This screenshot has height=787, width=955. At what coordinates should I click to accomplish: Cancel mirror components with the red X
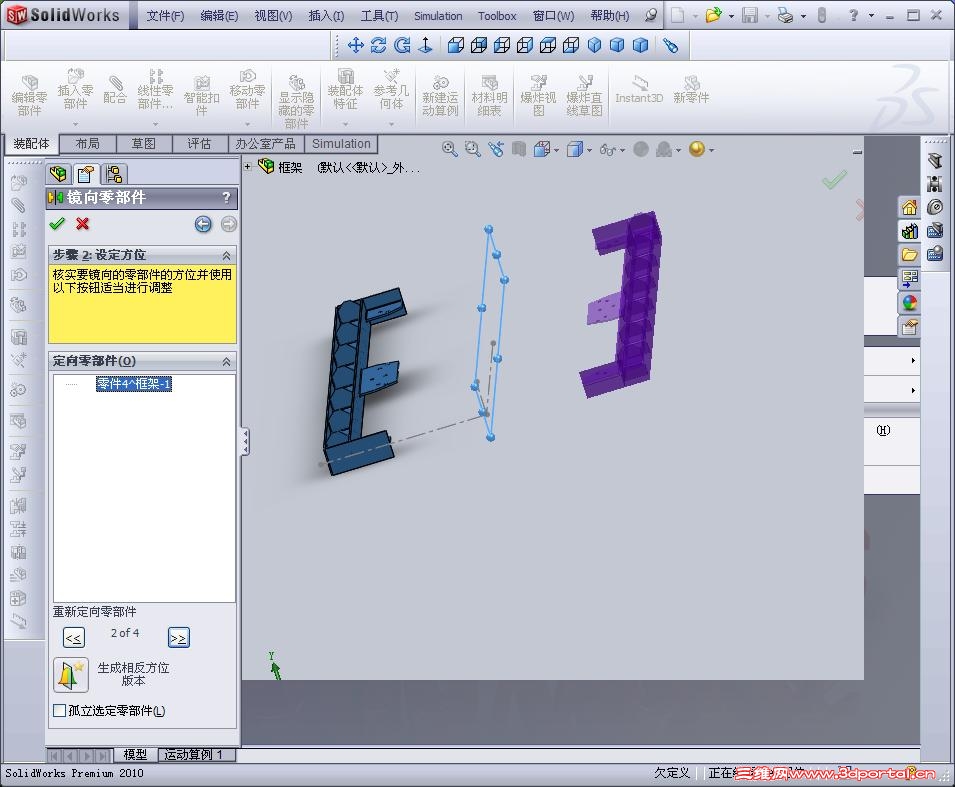click(82, 224)
